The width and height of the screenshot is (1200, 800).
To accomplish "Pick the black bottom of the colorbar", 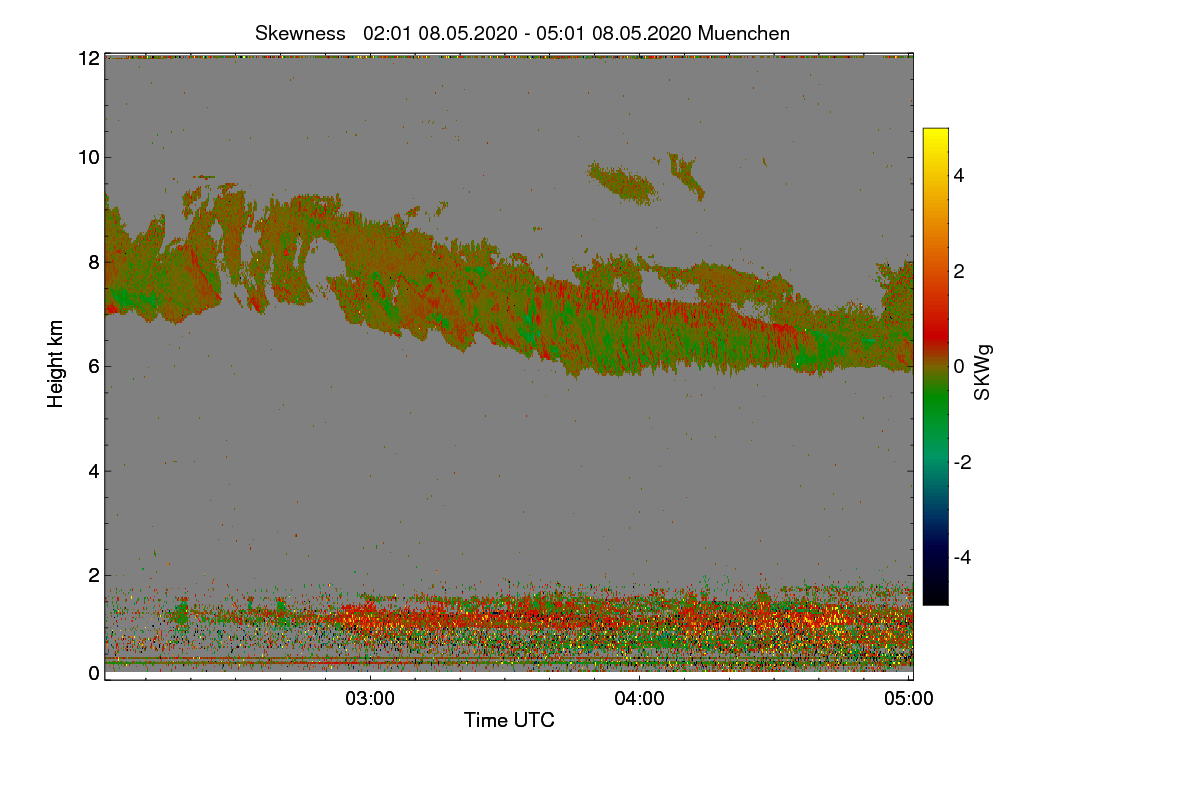I will (x=935, y=592).
